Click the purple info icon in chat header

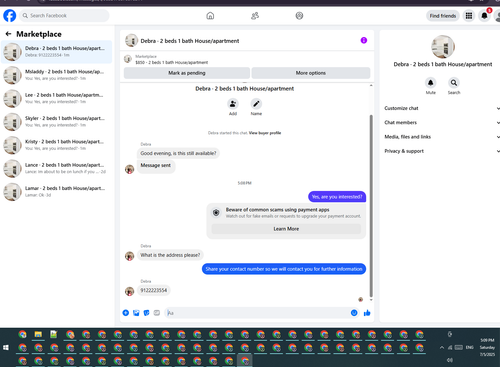[x=364, y=40]
